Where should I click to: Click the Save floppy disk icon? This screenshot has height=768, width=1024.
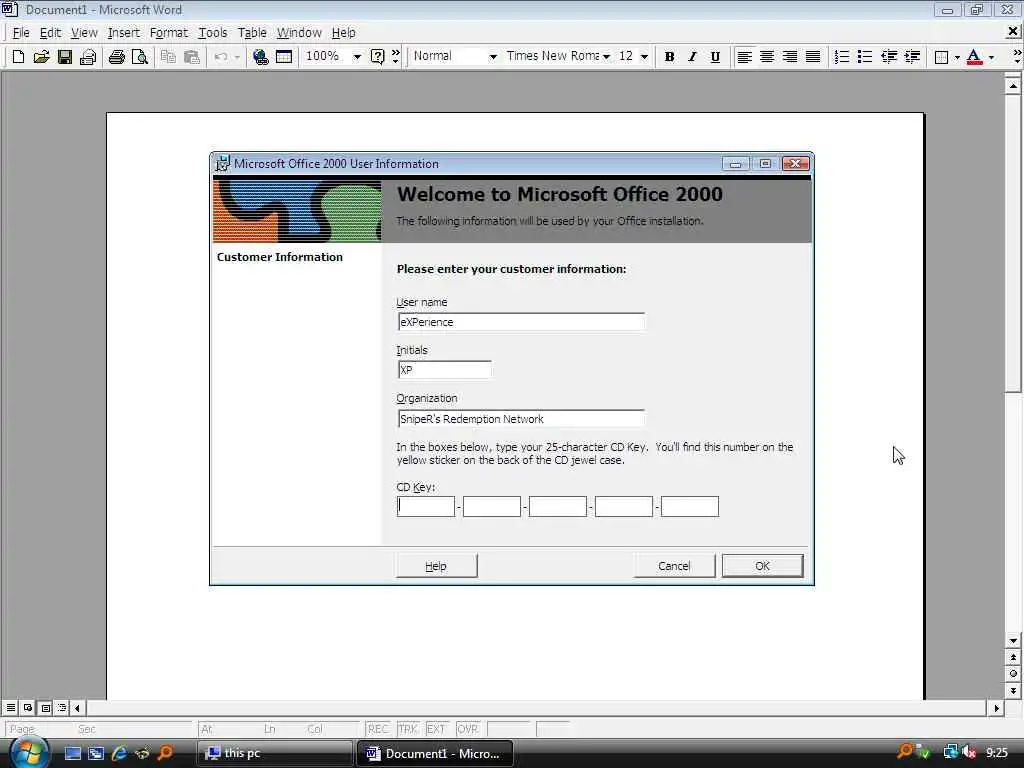pyautogui.click(x=65, y=57)
